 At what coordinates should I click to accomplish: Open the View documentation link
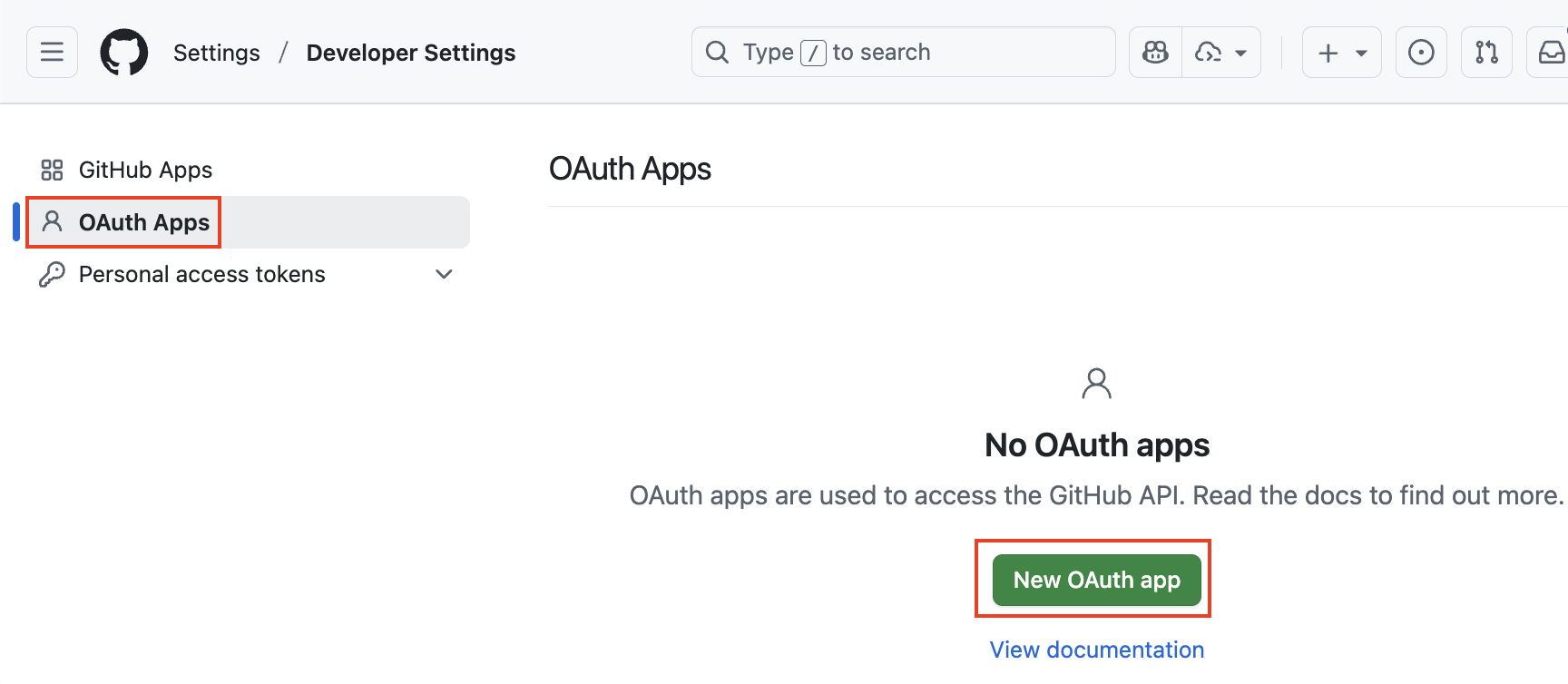click(x=1095, y=649)
